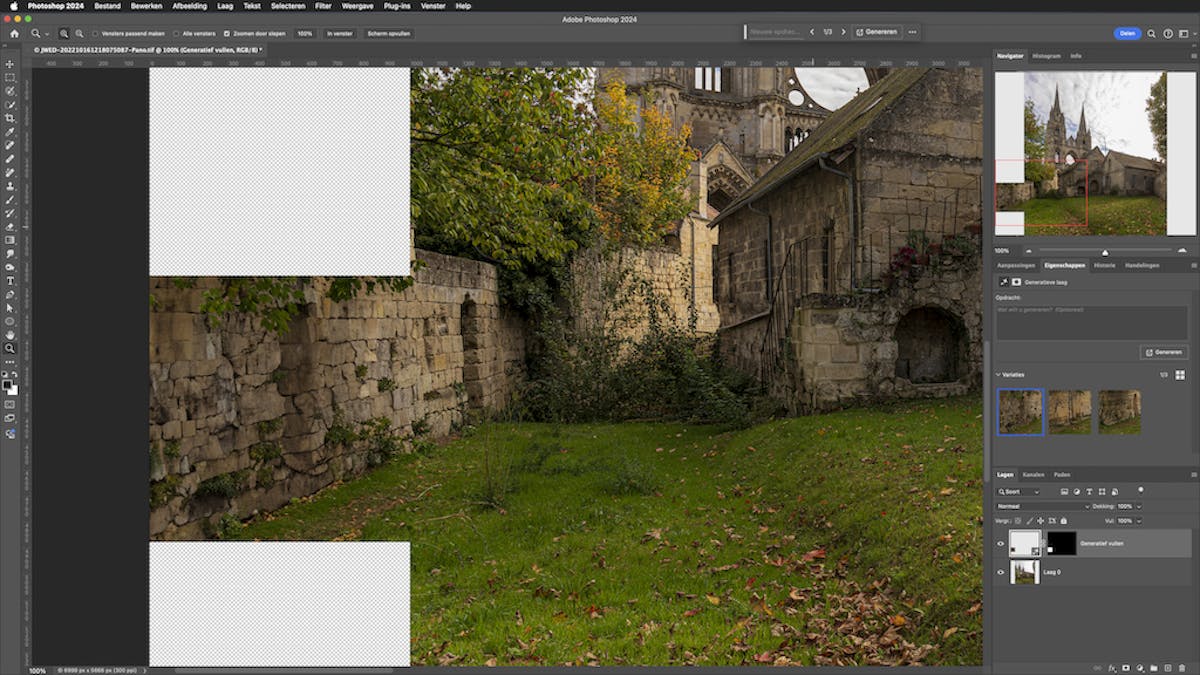The width and height of the screenshot is (1200, 675).
Task: Disable Zoomen door slepen checkbox
Action: (x=226, y=33)
